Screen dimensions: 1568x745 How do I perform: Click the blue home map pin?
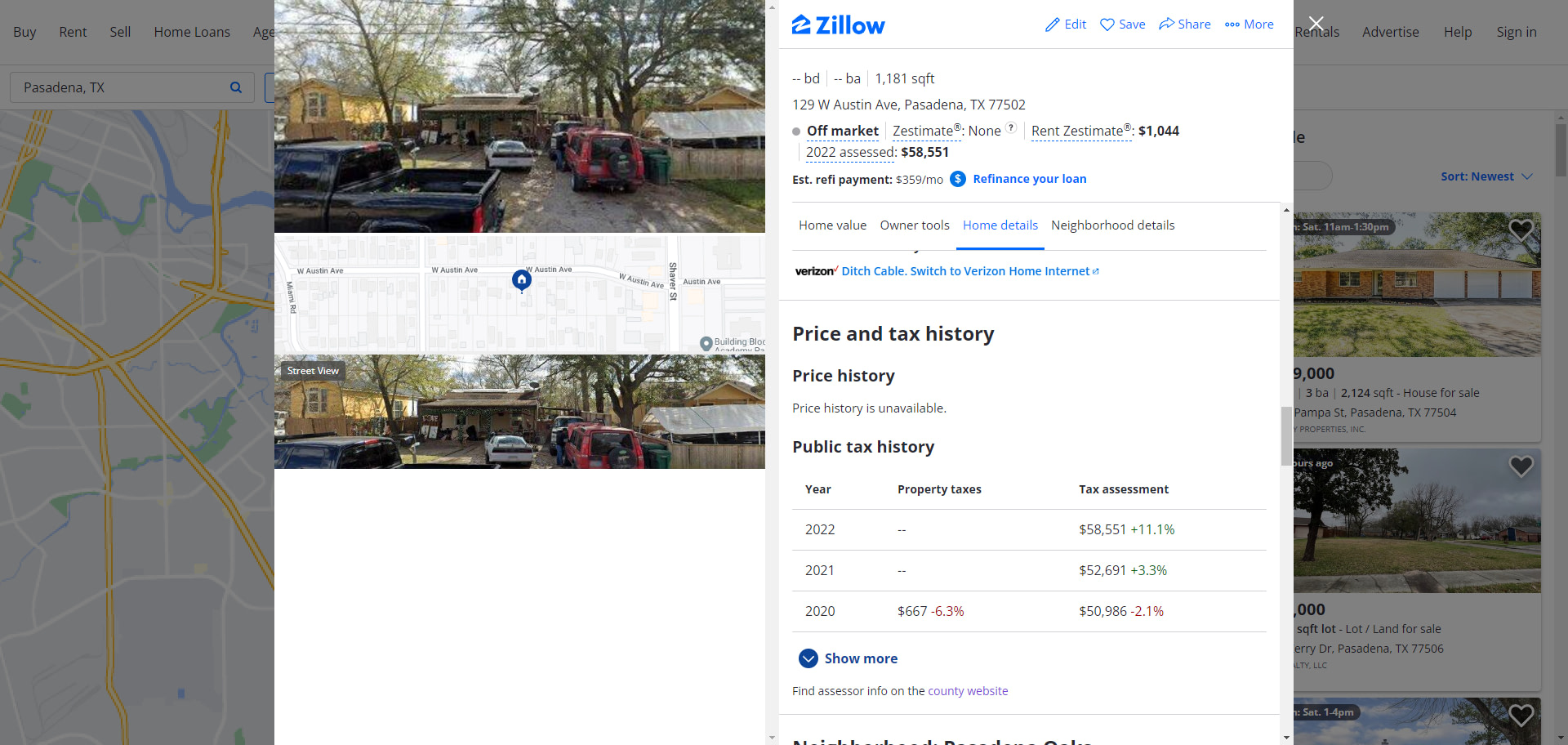[x=522, y=279]
